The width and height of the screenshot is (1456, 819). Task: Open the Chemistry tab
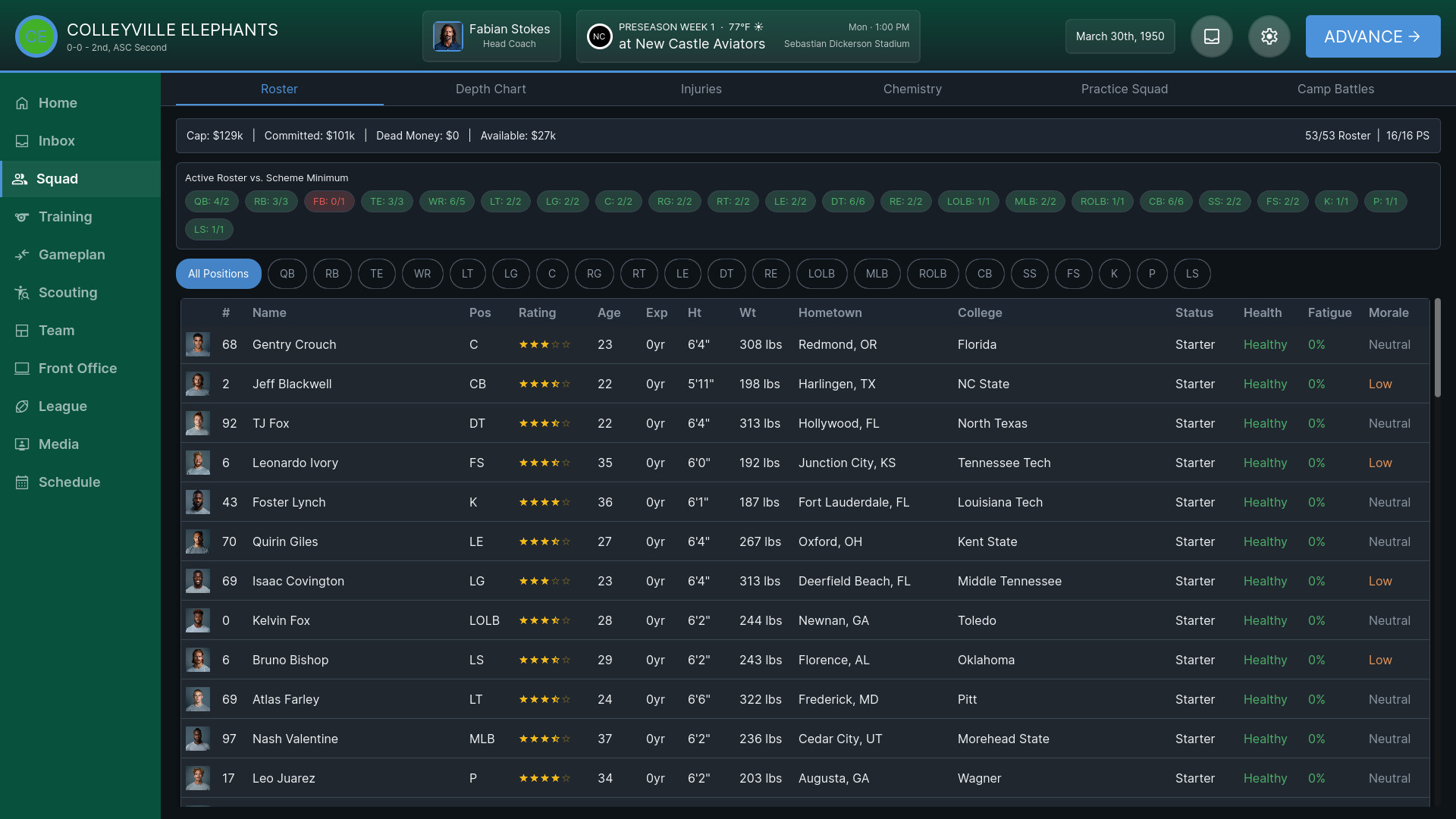tap(912, 89)
